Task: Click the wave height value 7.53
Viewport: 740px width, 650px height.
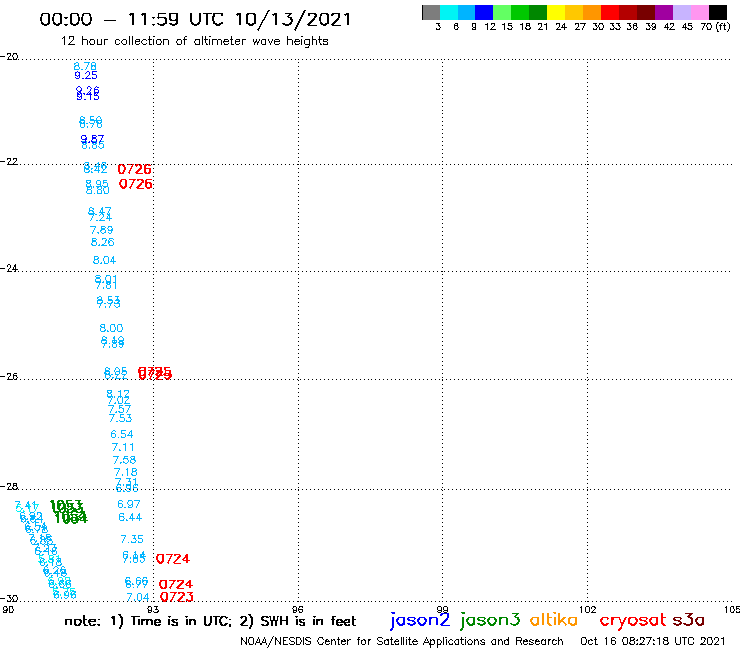Action: [120, 418]
